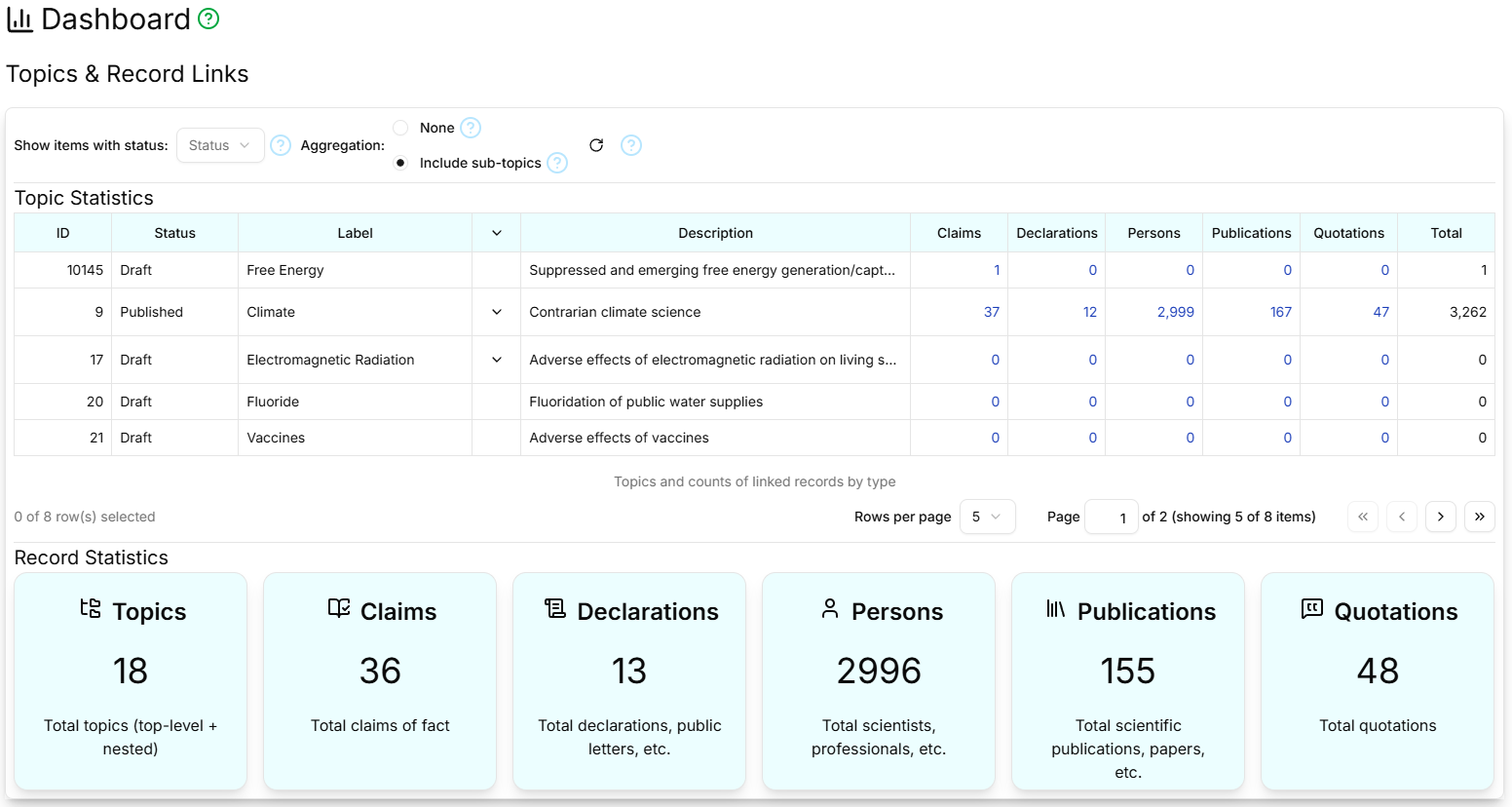Click the Persons card user icon
This screenshot has width=1512, height=807.
point(830,609)
